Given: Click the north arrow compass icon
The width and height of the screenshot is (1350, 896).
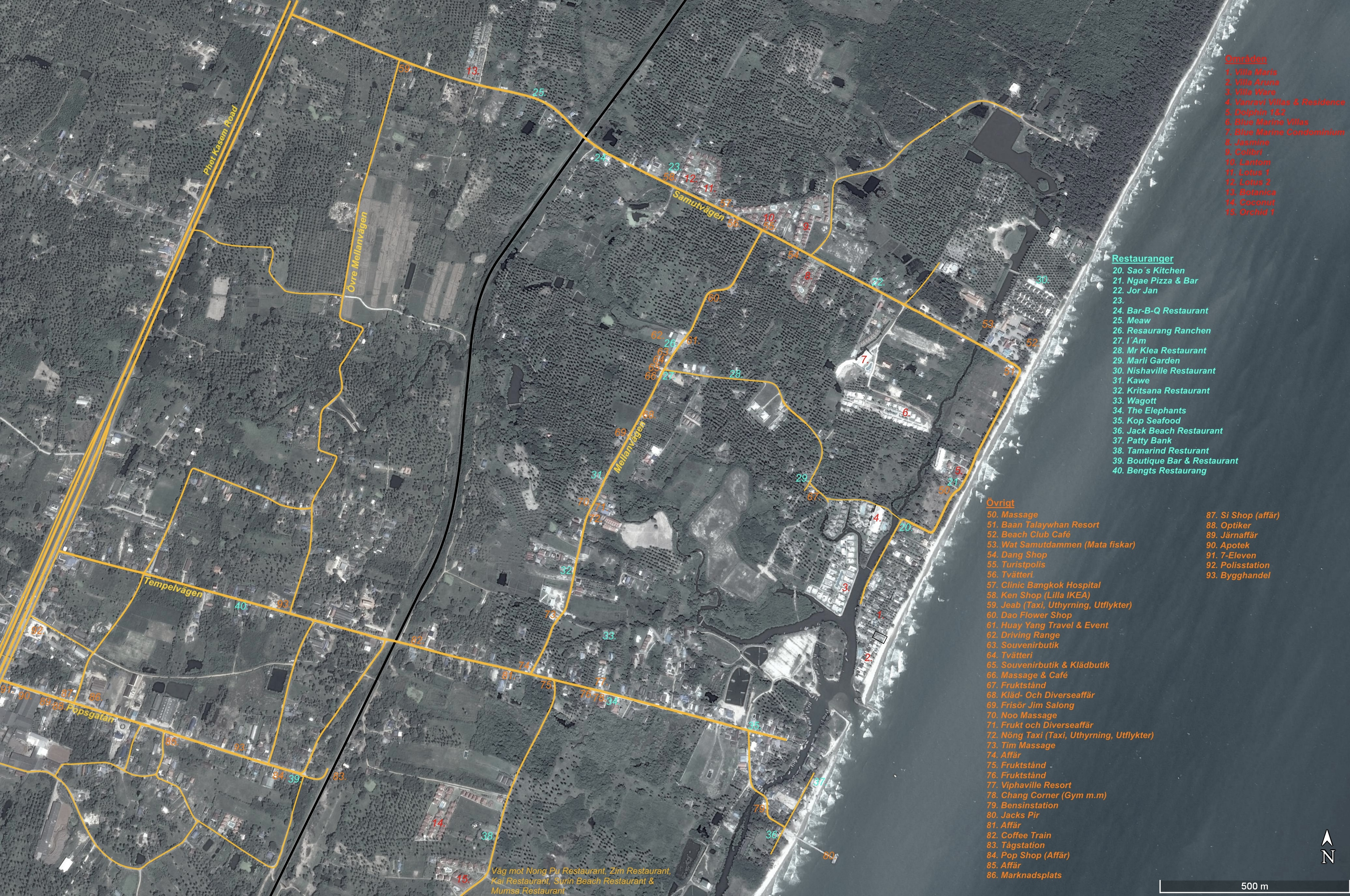Looking at the screenshot, I should coord(1328,847).
